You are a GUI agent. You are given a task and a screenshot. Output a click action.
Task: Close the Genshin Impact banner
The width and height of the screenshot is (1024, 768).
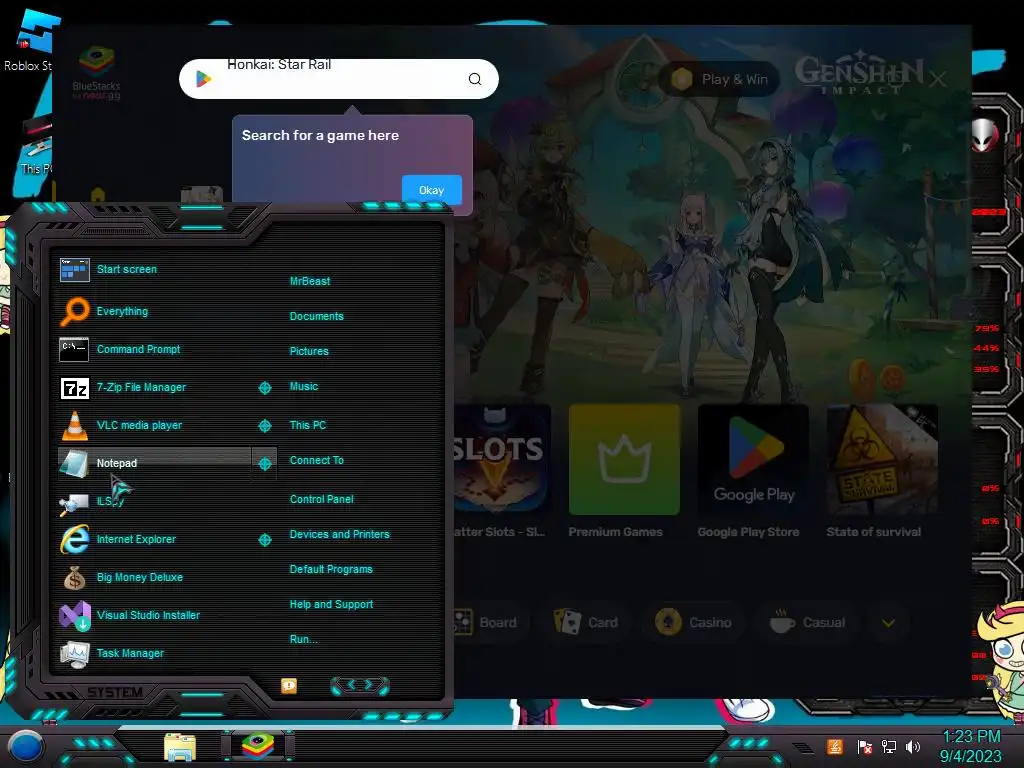click(x=938, y=80)
